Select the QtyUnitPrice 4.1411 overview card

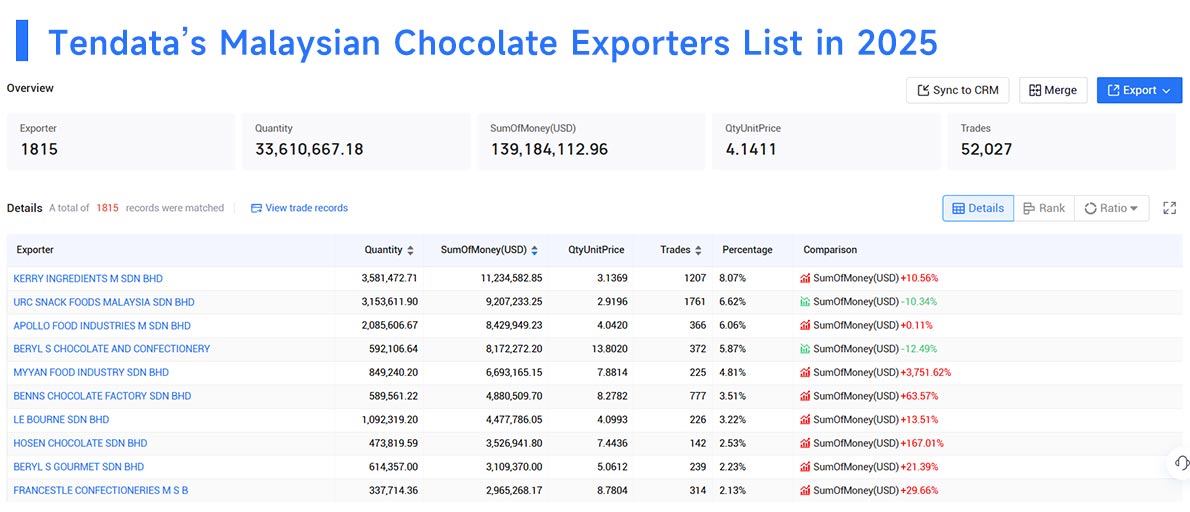pyautogui.click(x=826, y=142)
